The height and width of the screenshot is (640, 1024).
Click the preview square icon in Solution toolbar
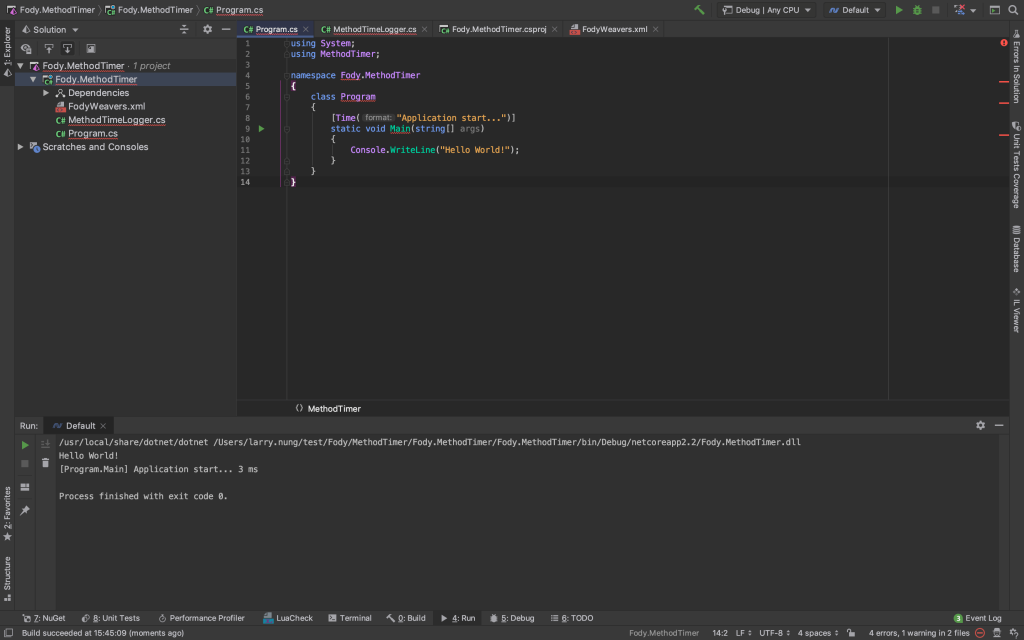pyautogui.click(x=91, y=48)
